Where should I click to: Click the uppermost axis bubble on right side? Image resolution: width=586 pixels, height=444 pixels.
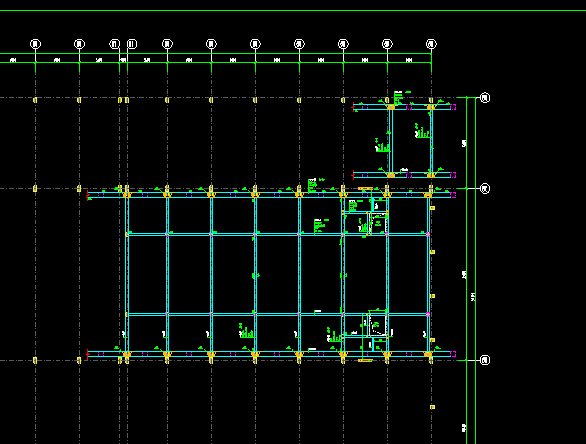click(485, 98)
